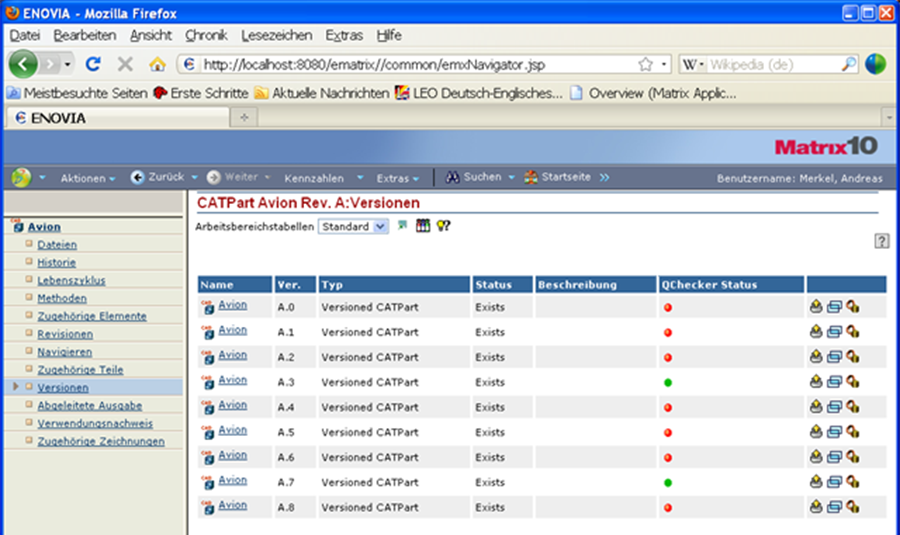The image size is (900, 535).
Task: Open a new tab with the plus button
Action: coord(244,117)
